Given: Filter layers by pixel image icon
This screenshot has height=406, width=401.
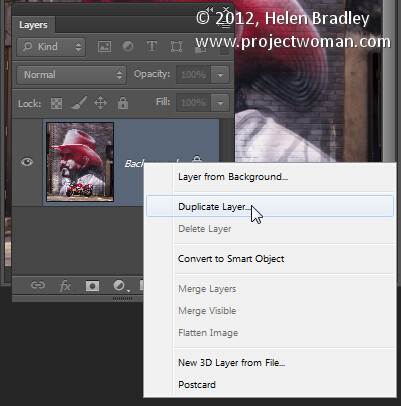Looking at the screenshot, I should pyautogui.click(x=104, y=47).
